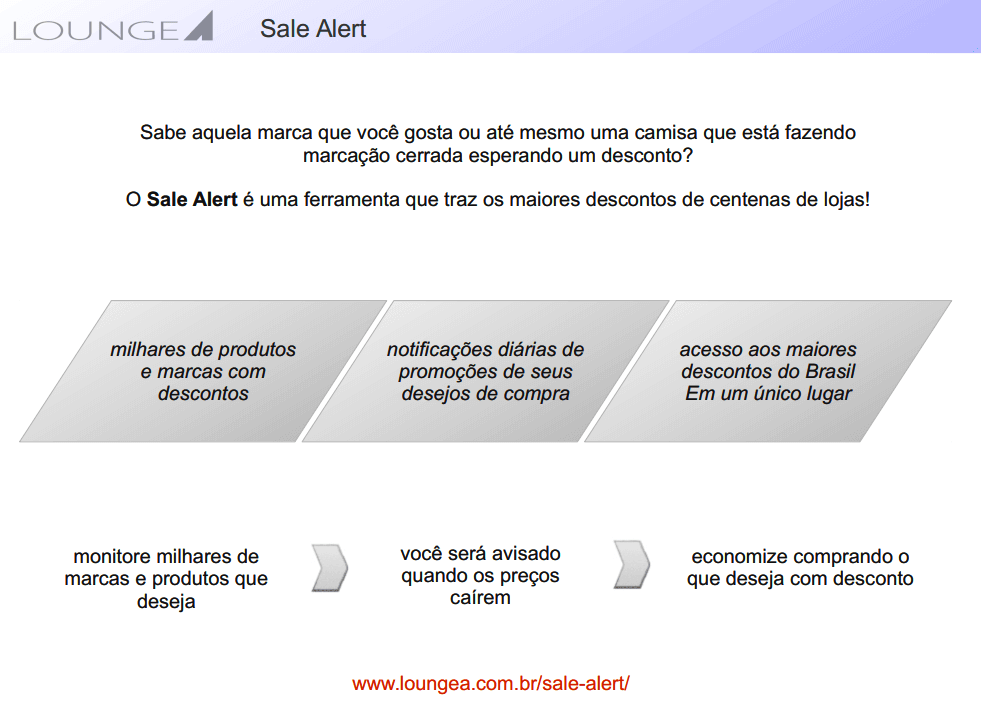The height and width of the screenshot is (708, 981).
Task: Open the www.loungea.com.br/sale-alert/ link
Action: point(490,683)
